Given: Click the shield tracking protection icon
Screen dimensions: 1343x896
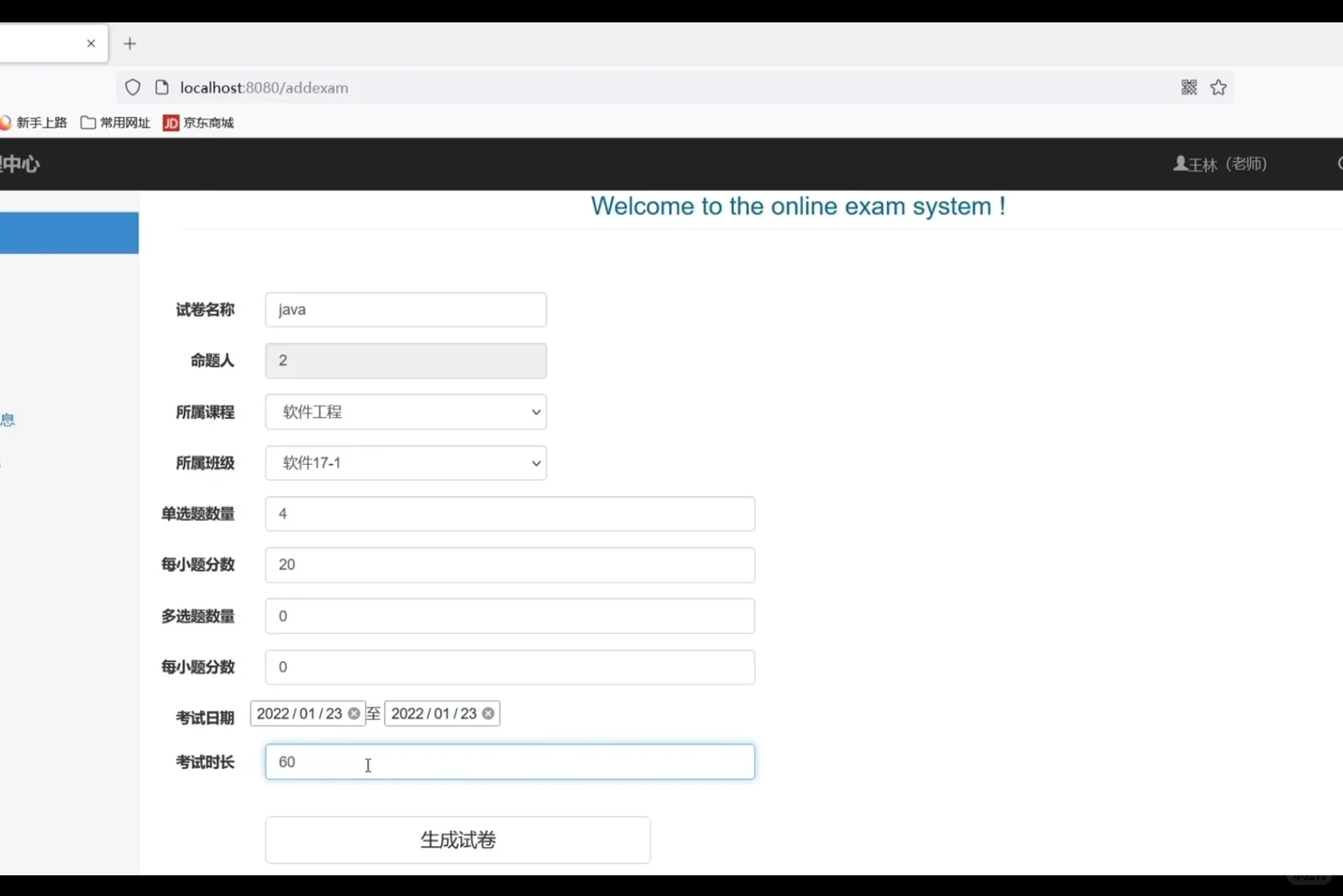Looking at the screenshot, I should 133,87.
